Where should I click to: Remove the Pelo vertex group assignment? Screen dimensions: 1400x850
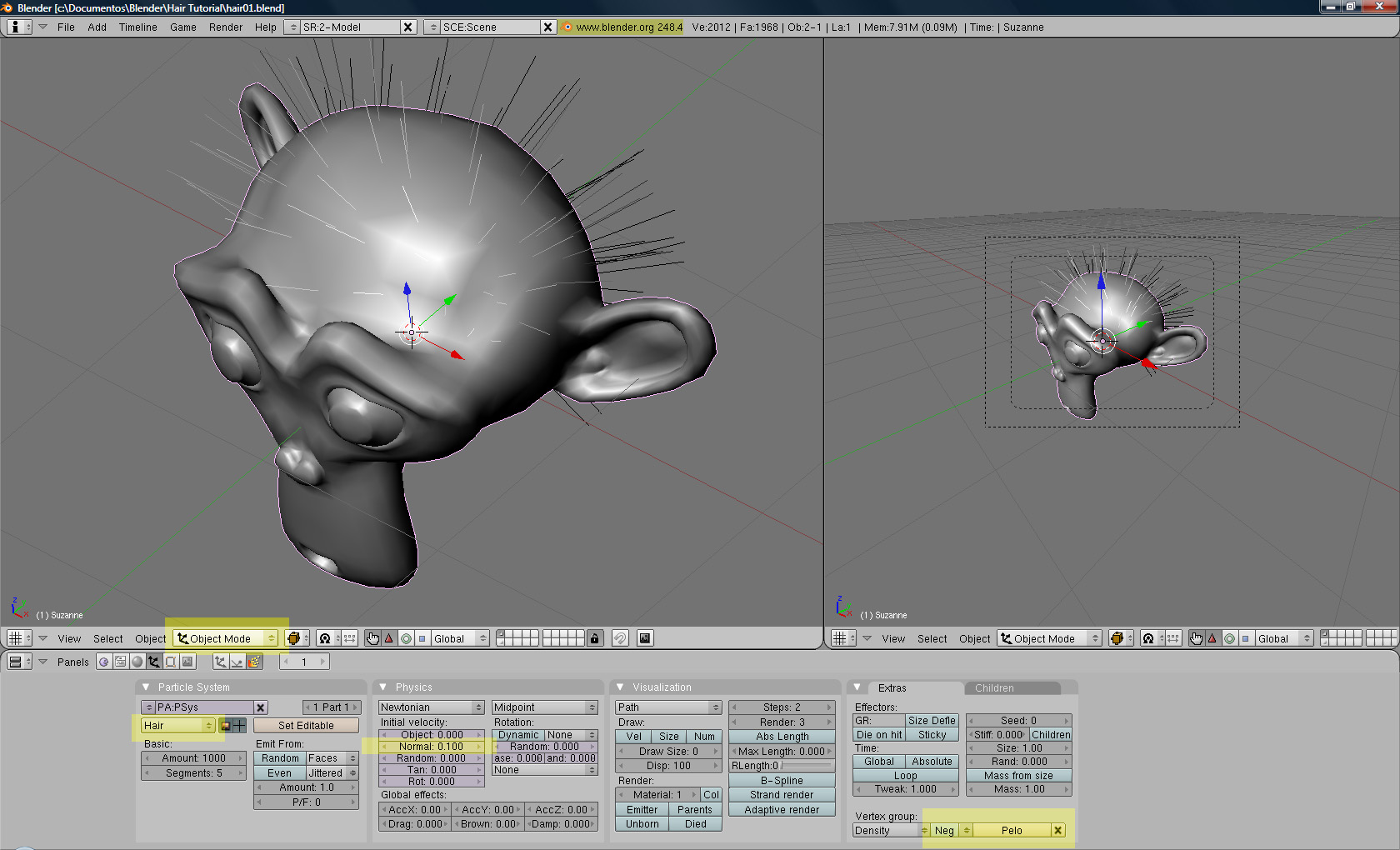tap(1057, 830)
